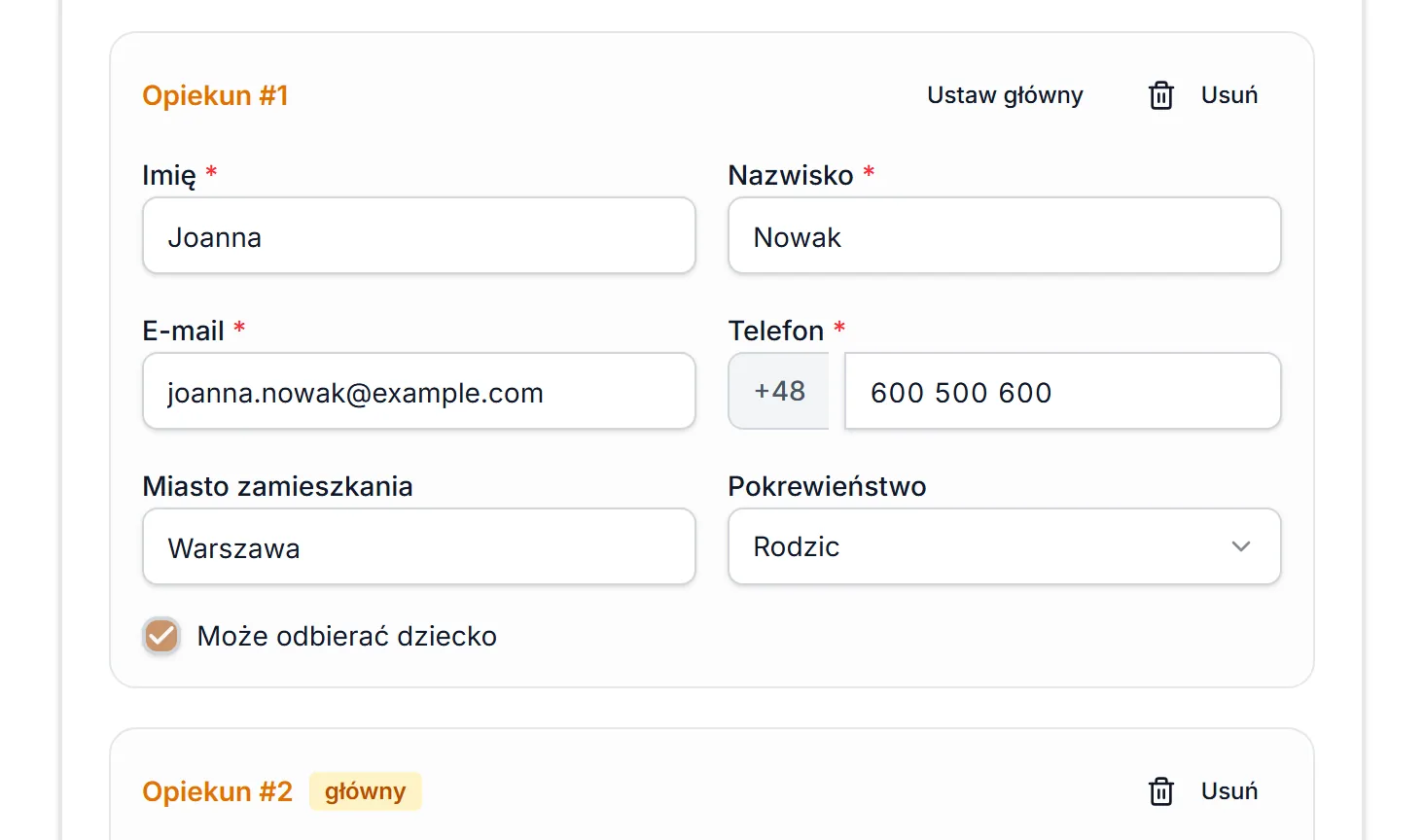Focus the Imię field containing Joanna

(x=419, y=235)
